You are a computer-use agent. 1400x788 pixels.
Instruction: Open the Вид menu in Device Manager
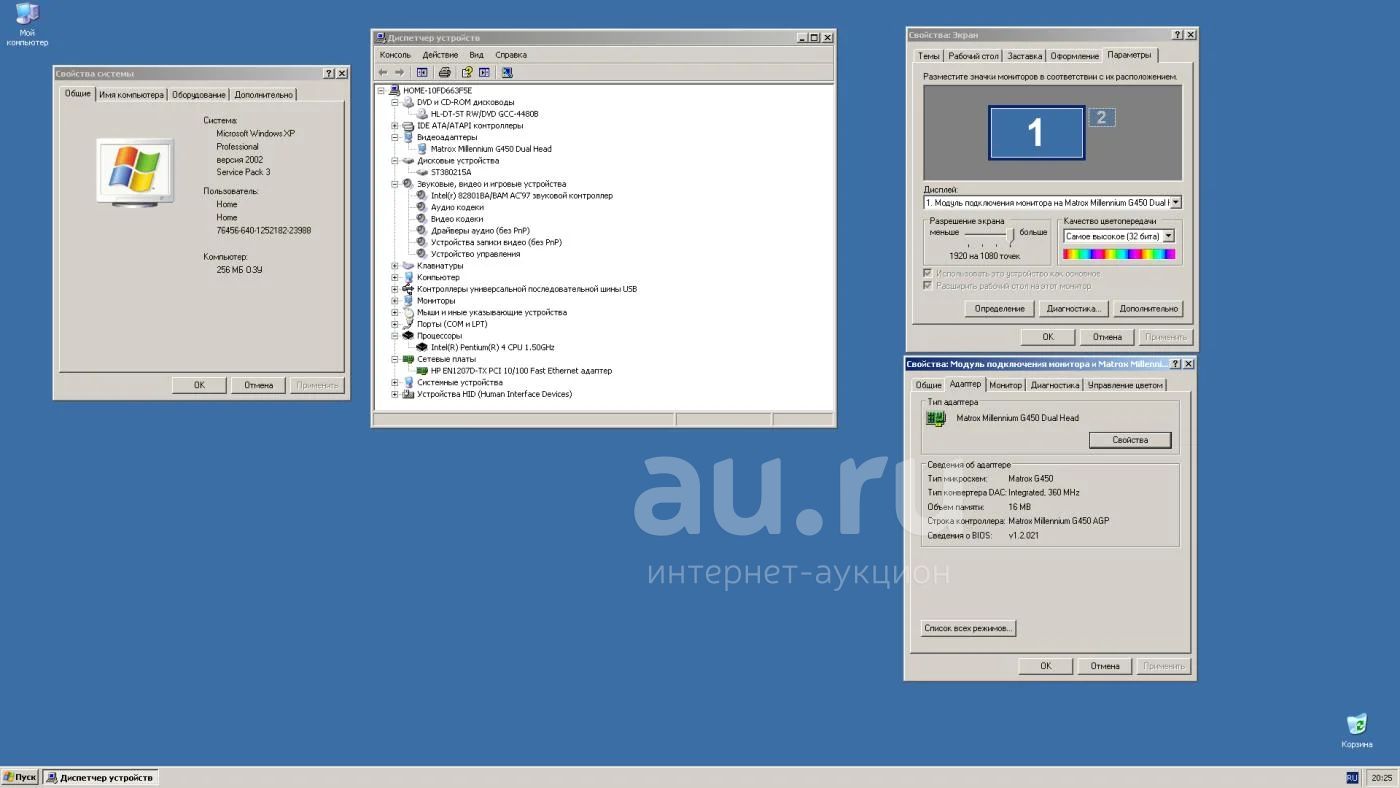coord(477,55)
